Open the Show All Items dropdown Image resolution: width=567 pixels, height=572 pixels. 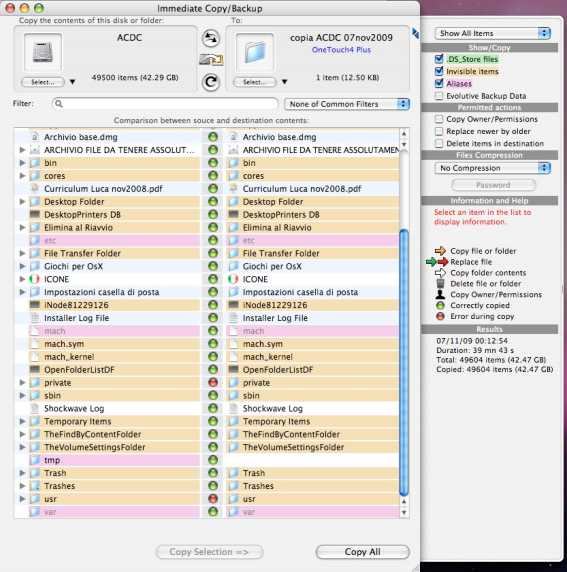(x=493, y=33)
